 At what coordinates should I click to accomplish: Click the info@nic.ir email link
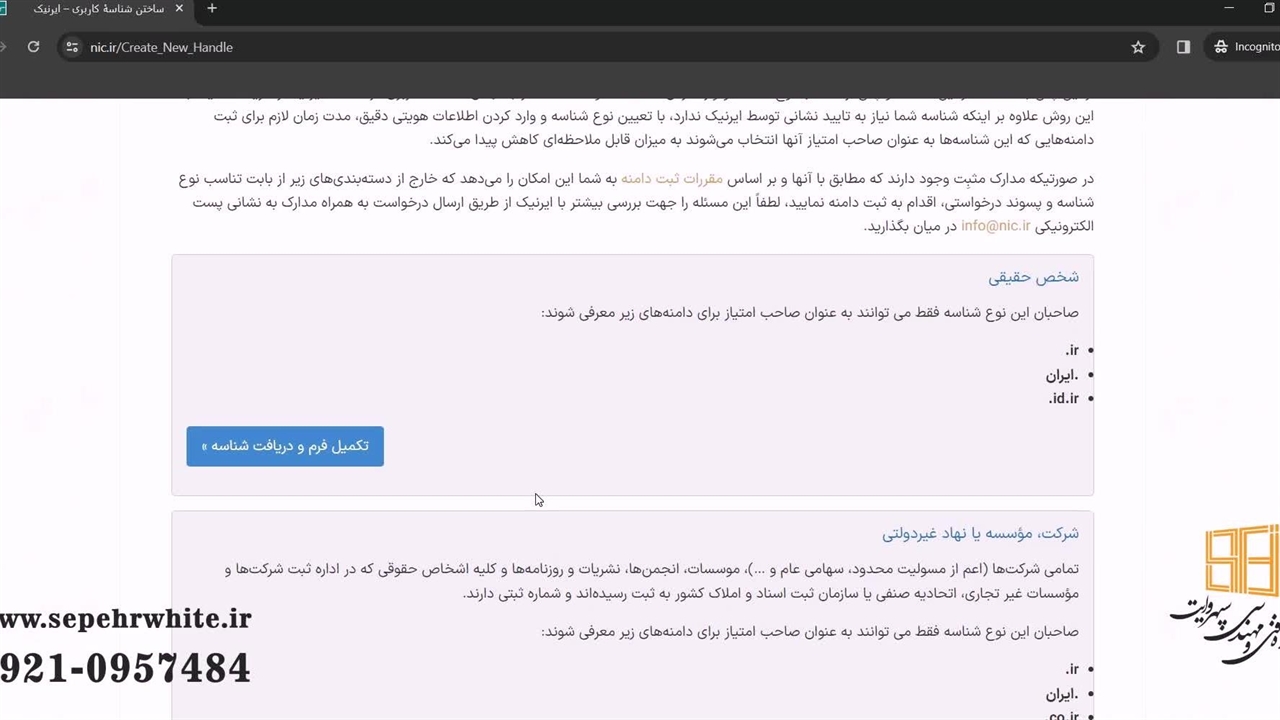point(995,226)
